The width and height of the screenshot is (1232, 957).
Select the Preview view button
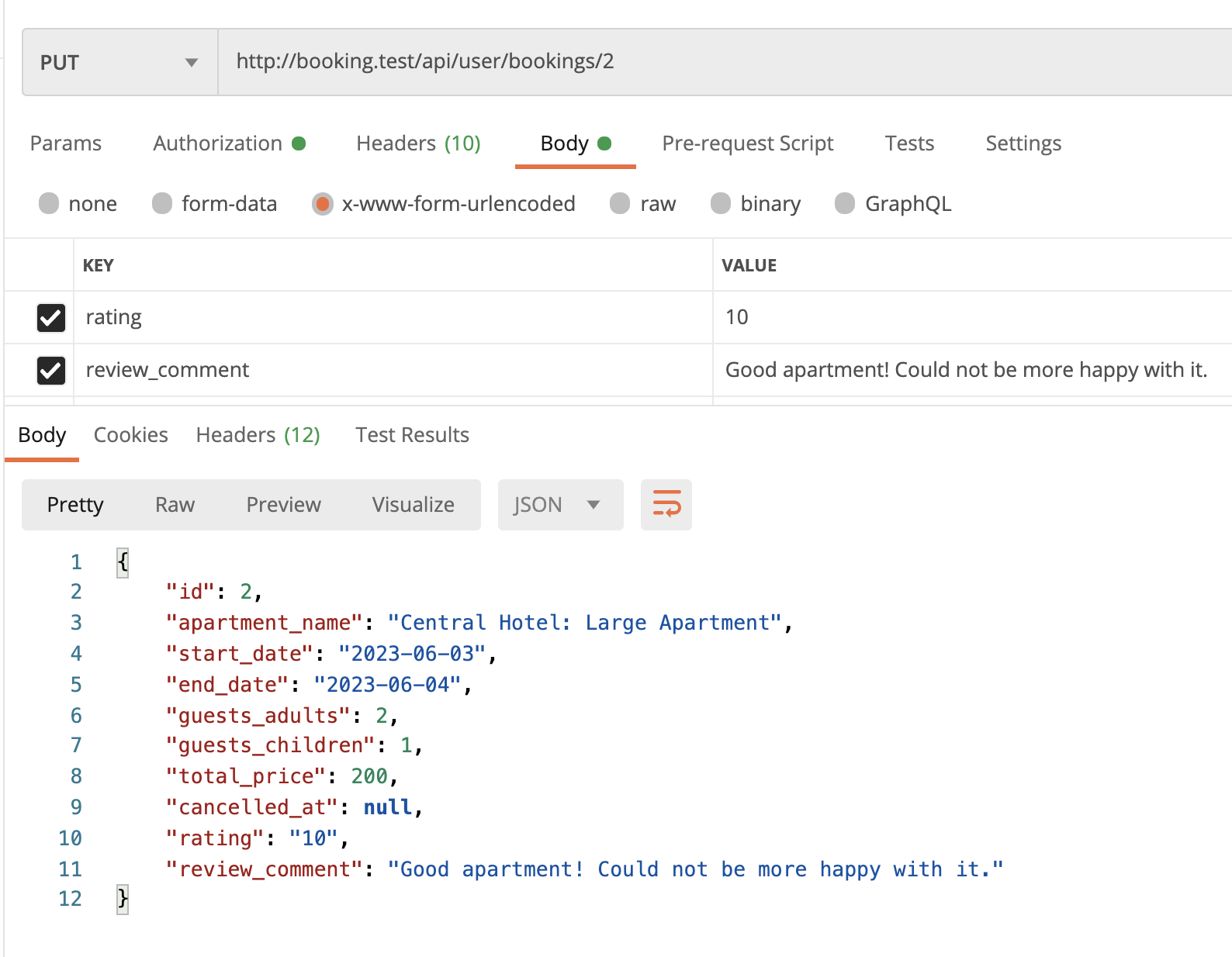284,505
